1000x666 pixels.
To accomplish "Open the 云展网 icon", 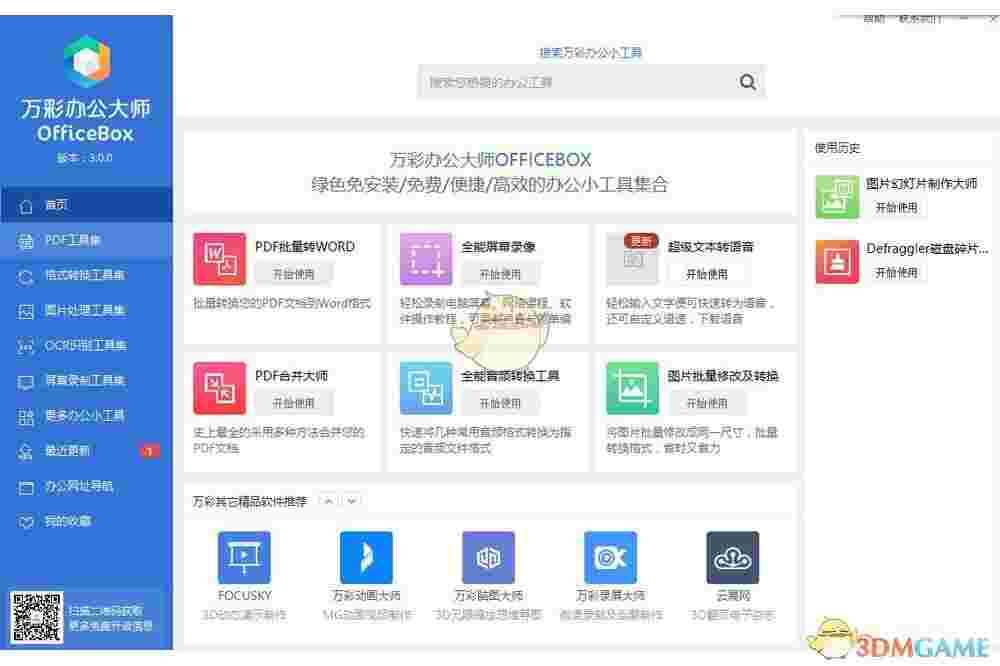I will click(733, 557).
